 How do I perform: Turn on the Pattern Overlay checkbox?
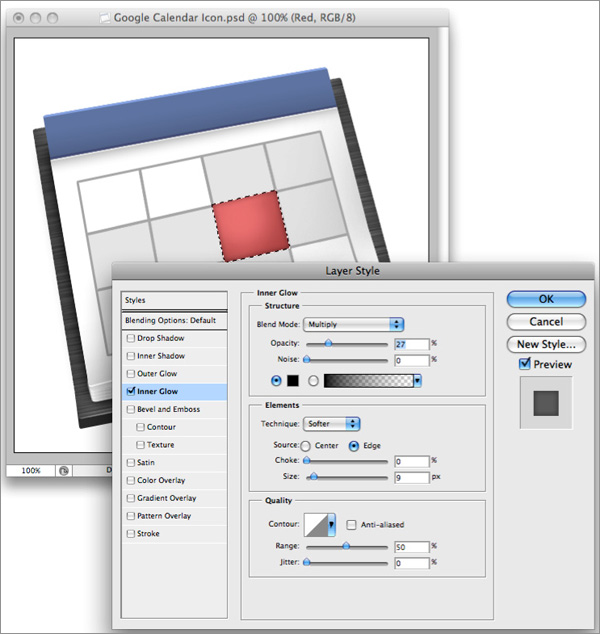pyautogui.click(x=131, y=516)
